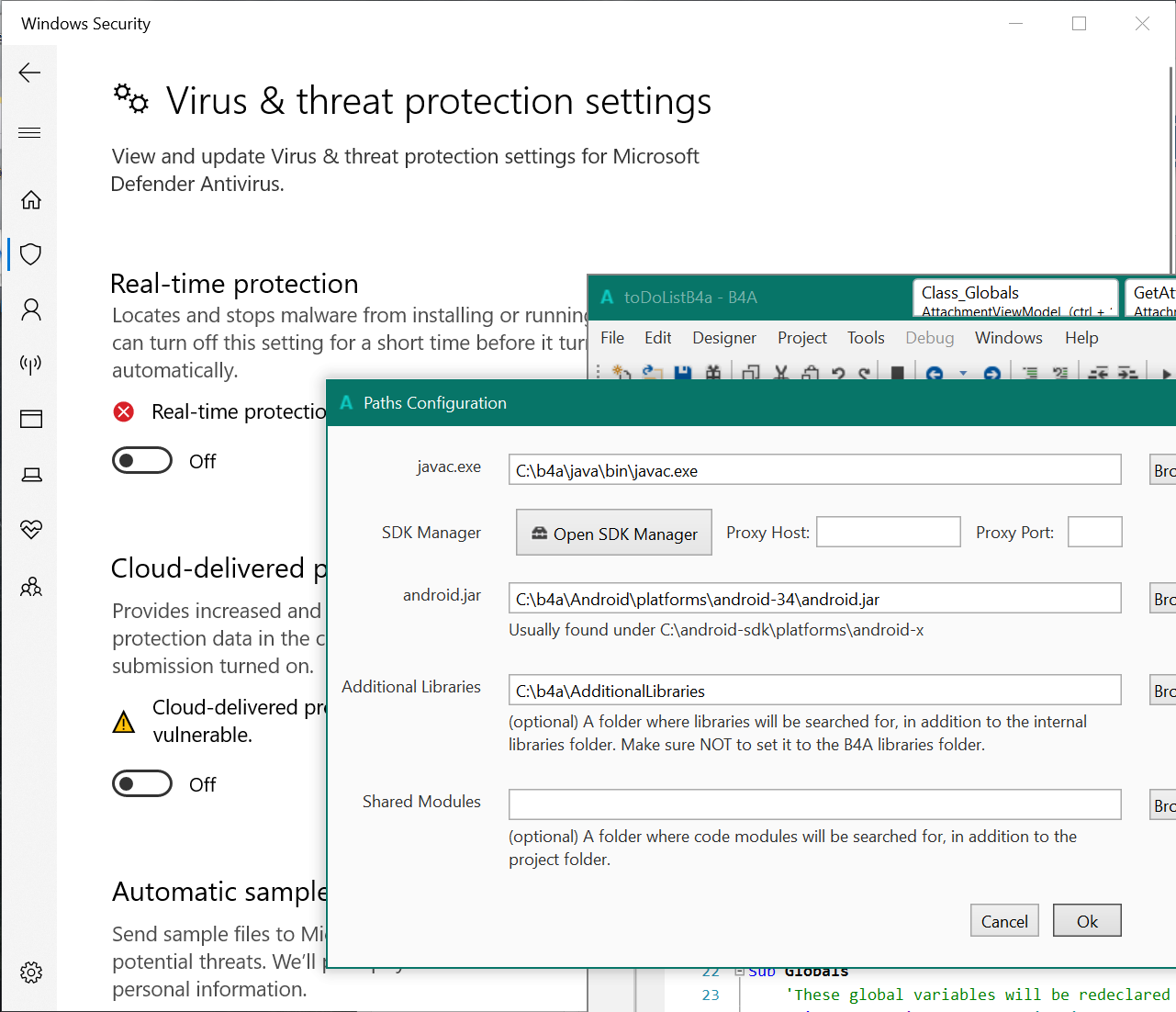Open the Home section in the sidebar
Screen dimensions: 1176x1012
click(31, 199)
